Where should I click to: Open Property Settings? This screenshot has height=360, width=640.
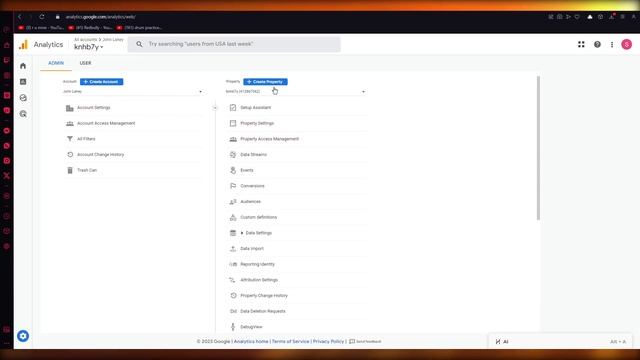[257, 123]
